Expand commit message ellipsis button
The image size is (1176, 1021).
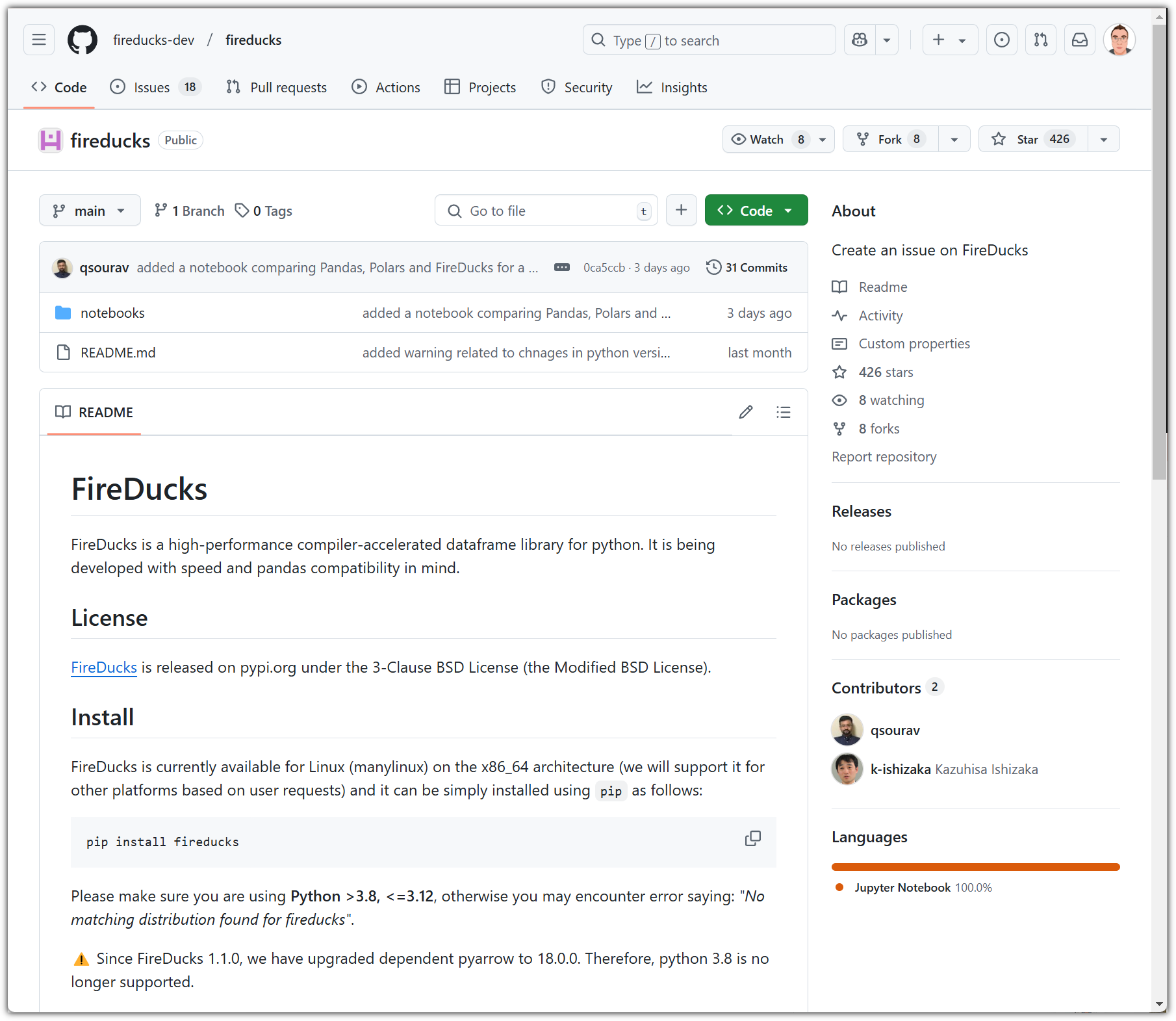[562, 268]
